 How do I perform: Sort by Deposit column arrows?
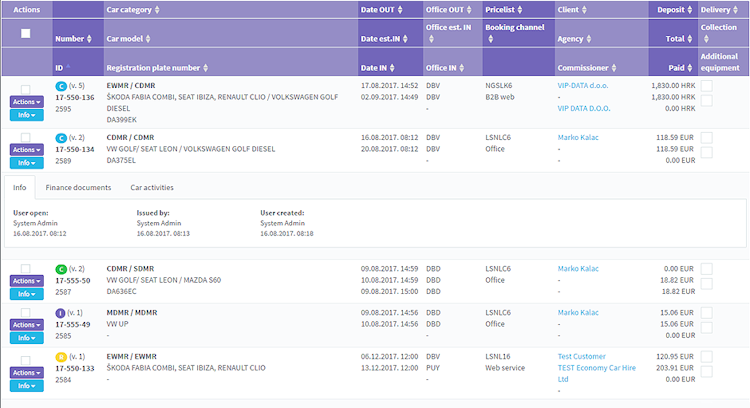[689, 10]
